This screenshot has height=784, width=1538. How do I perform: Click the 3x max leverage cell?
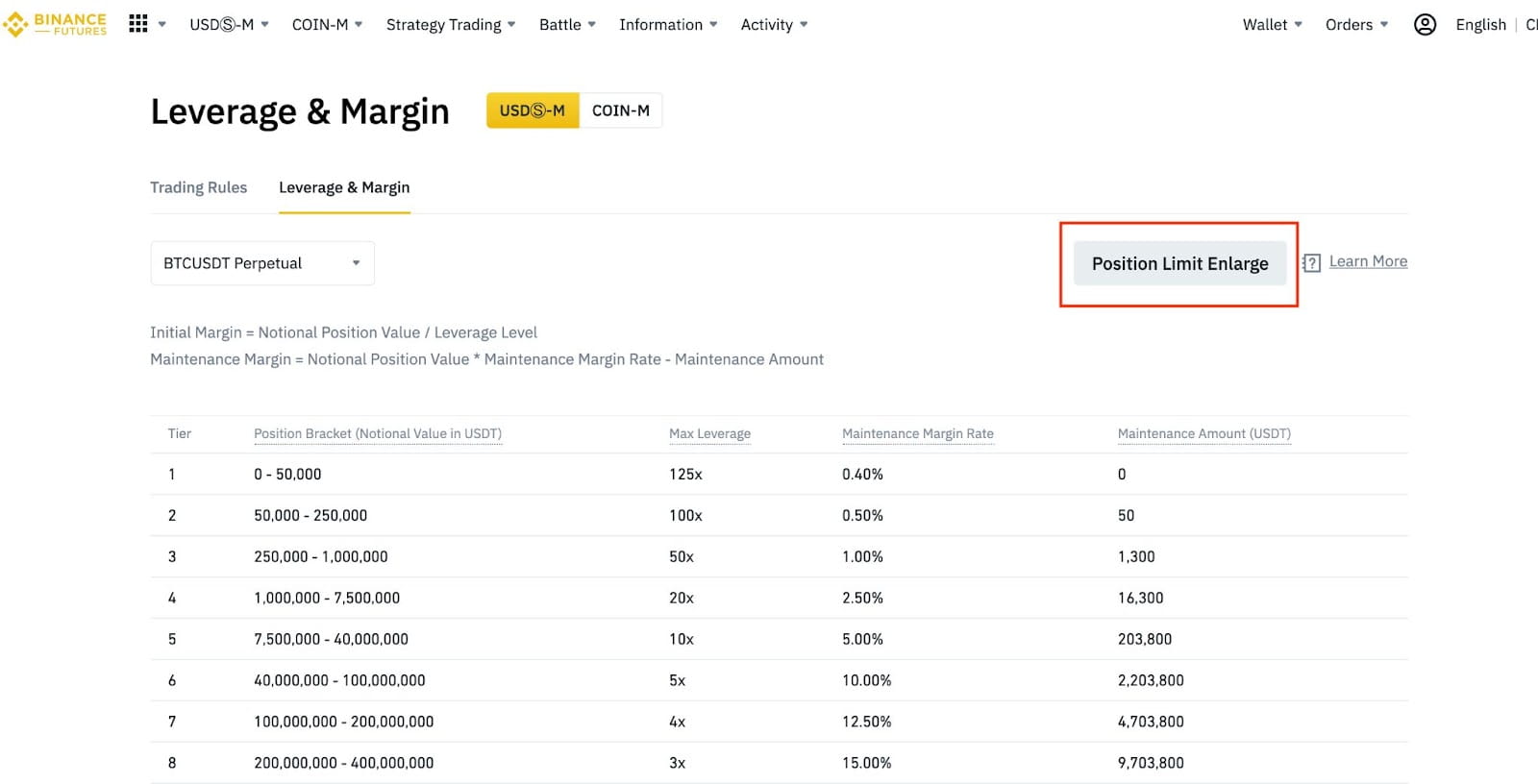coord(677,764)
